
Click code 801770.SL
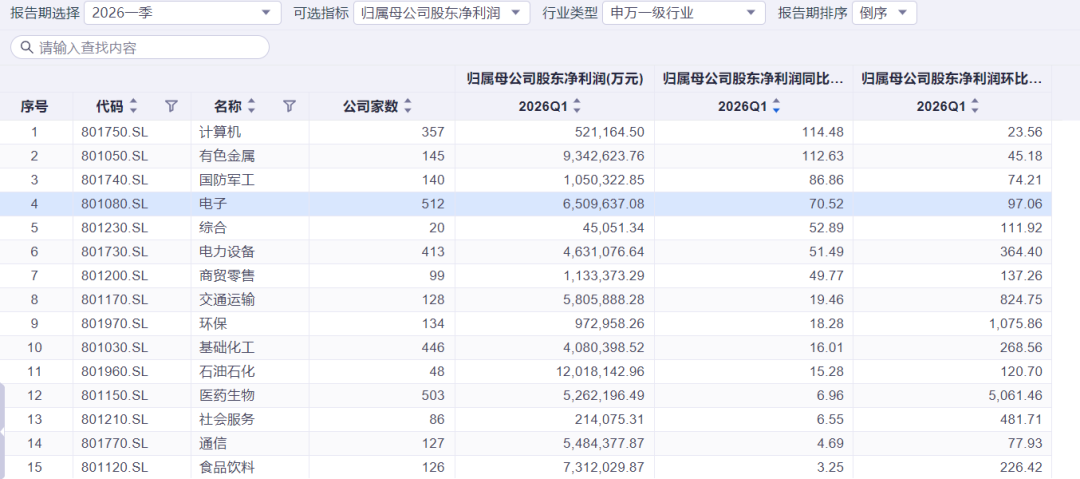point(114,443)
